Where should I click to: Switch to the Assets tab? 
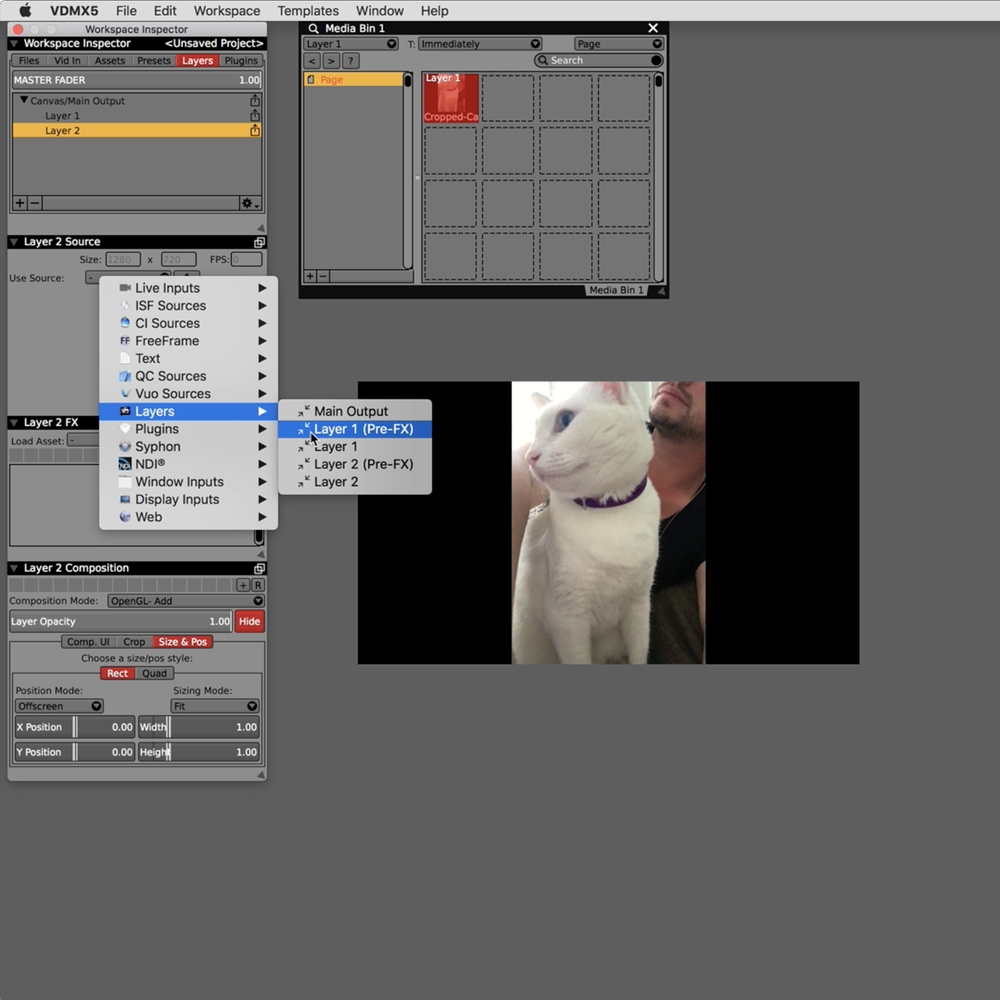[110, 61]
